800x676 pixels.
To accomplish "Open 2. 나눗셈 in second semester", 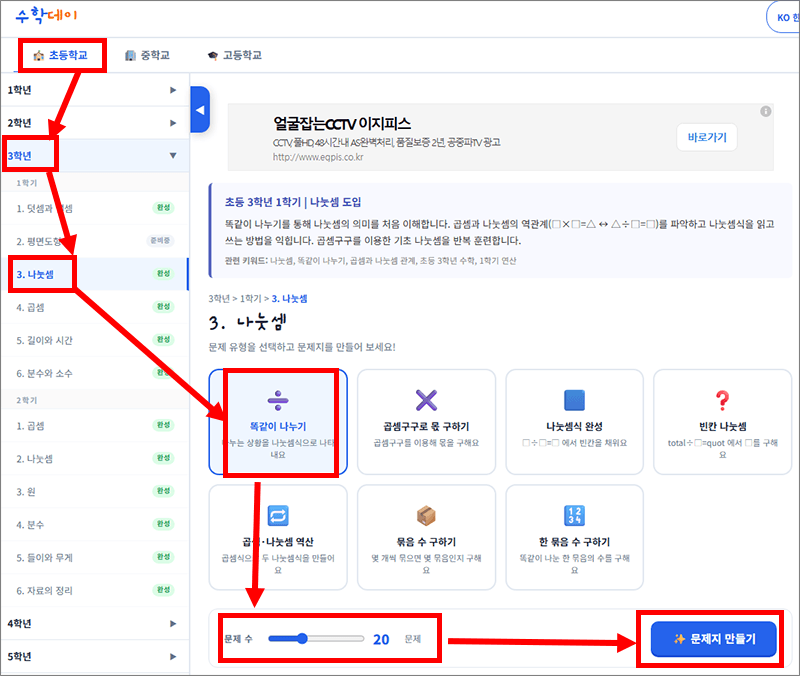I will coord(95,459).
